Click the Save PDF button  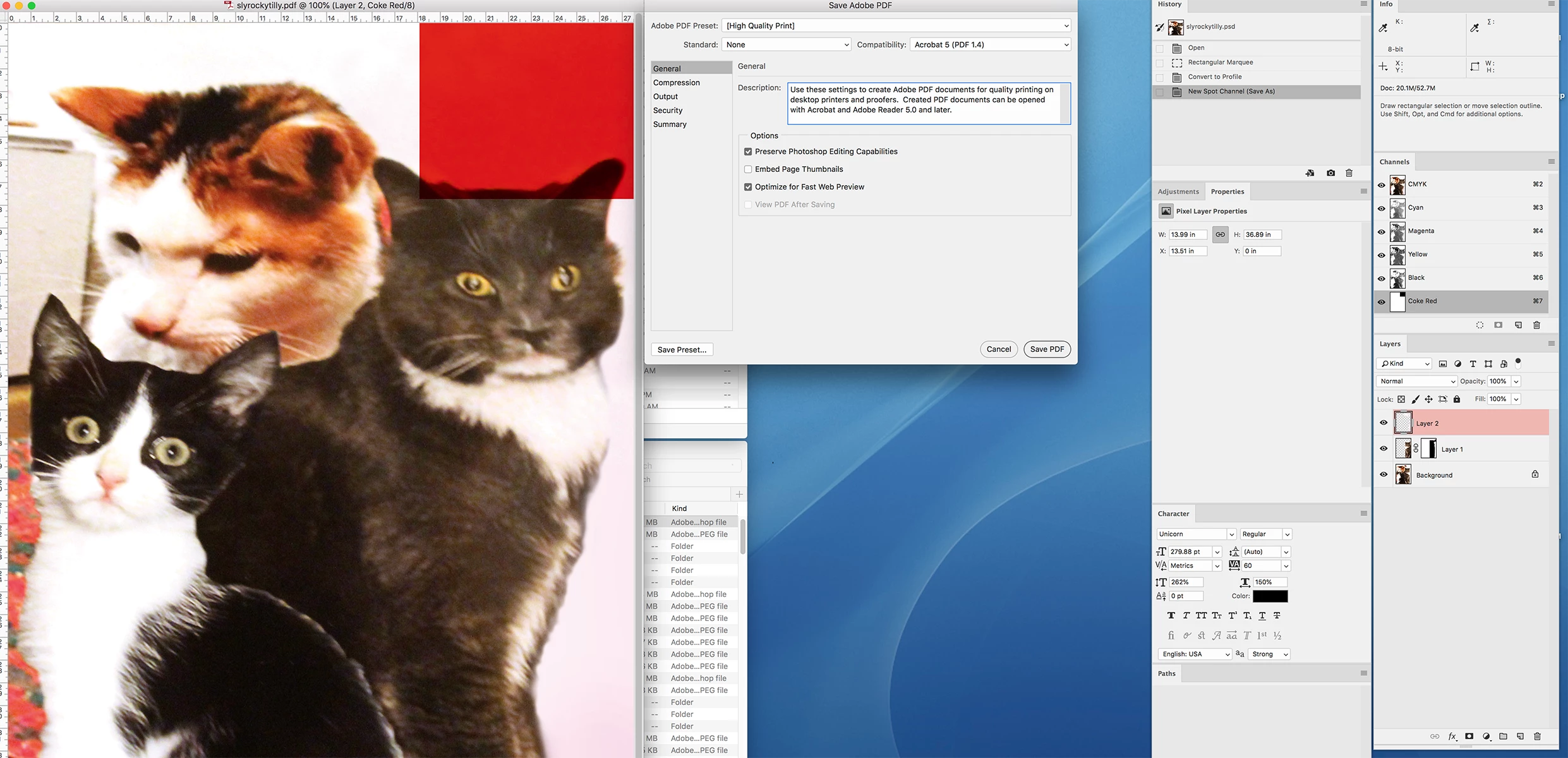pos(1046,349)
